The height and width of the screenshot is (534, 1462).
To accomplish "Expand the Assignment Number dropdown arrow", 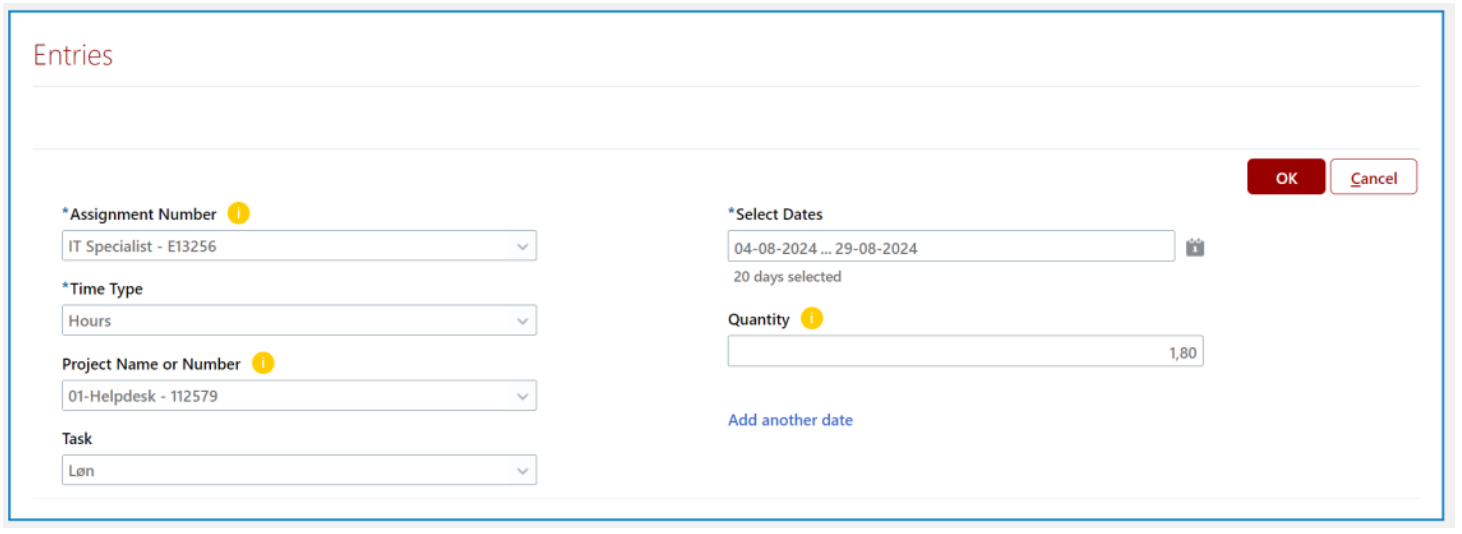I will pos(522,246).
